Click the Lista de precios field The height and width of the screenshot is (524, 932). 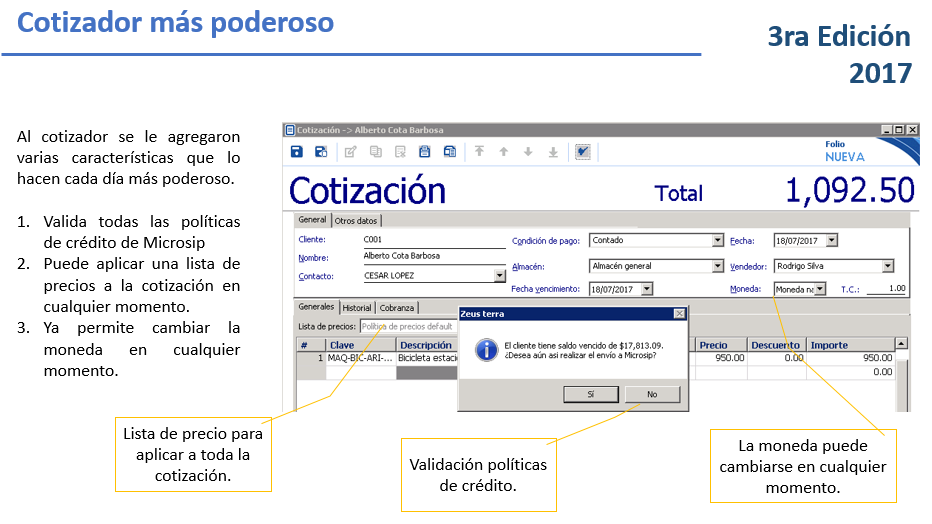[408, 326]
